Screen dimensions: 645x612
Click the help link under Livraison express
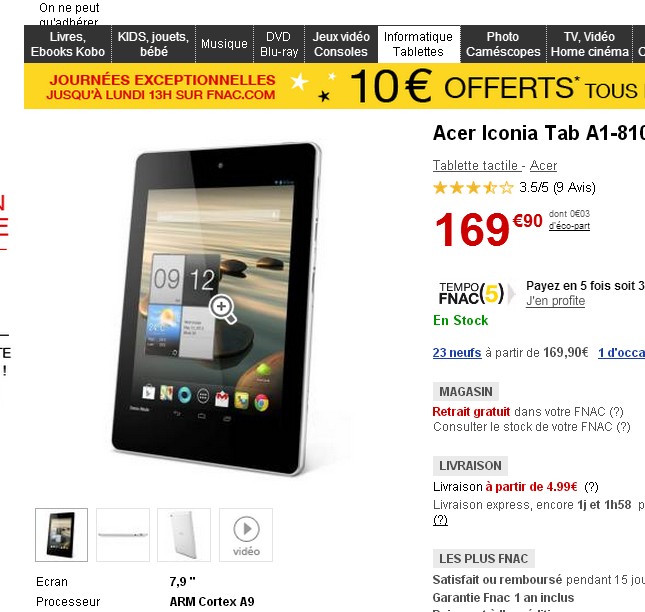point(440,520)
